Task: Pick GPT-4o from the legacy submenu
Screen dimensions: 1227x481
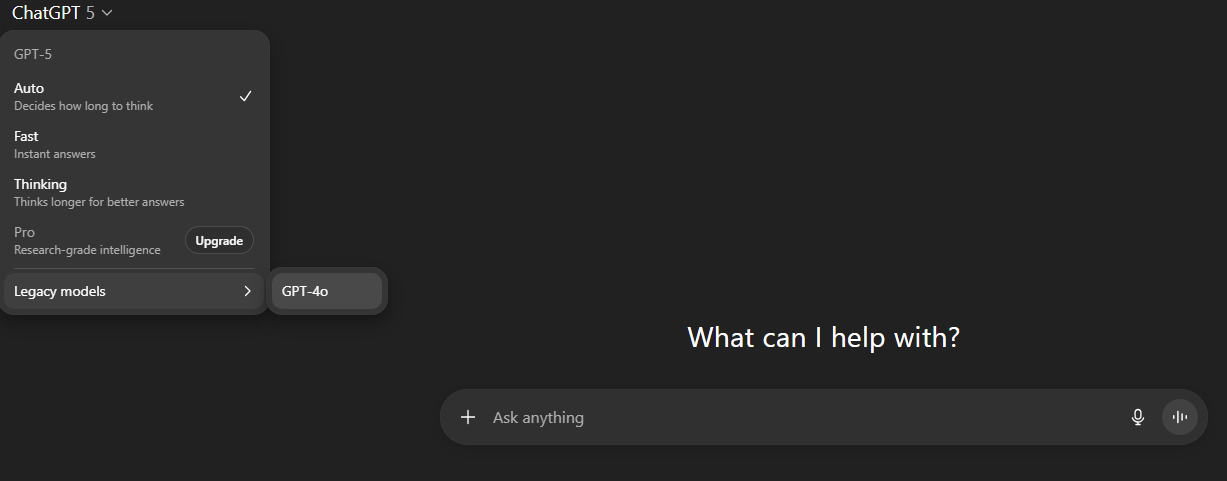Action: click(305, 291)
